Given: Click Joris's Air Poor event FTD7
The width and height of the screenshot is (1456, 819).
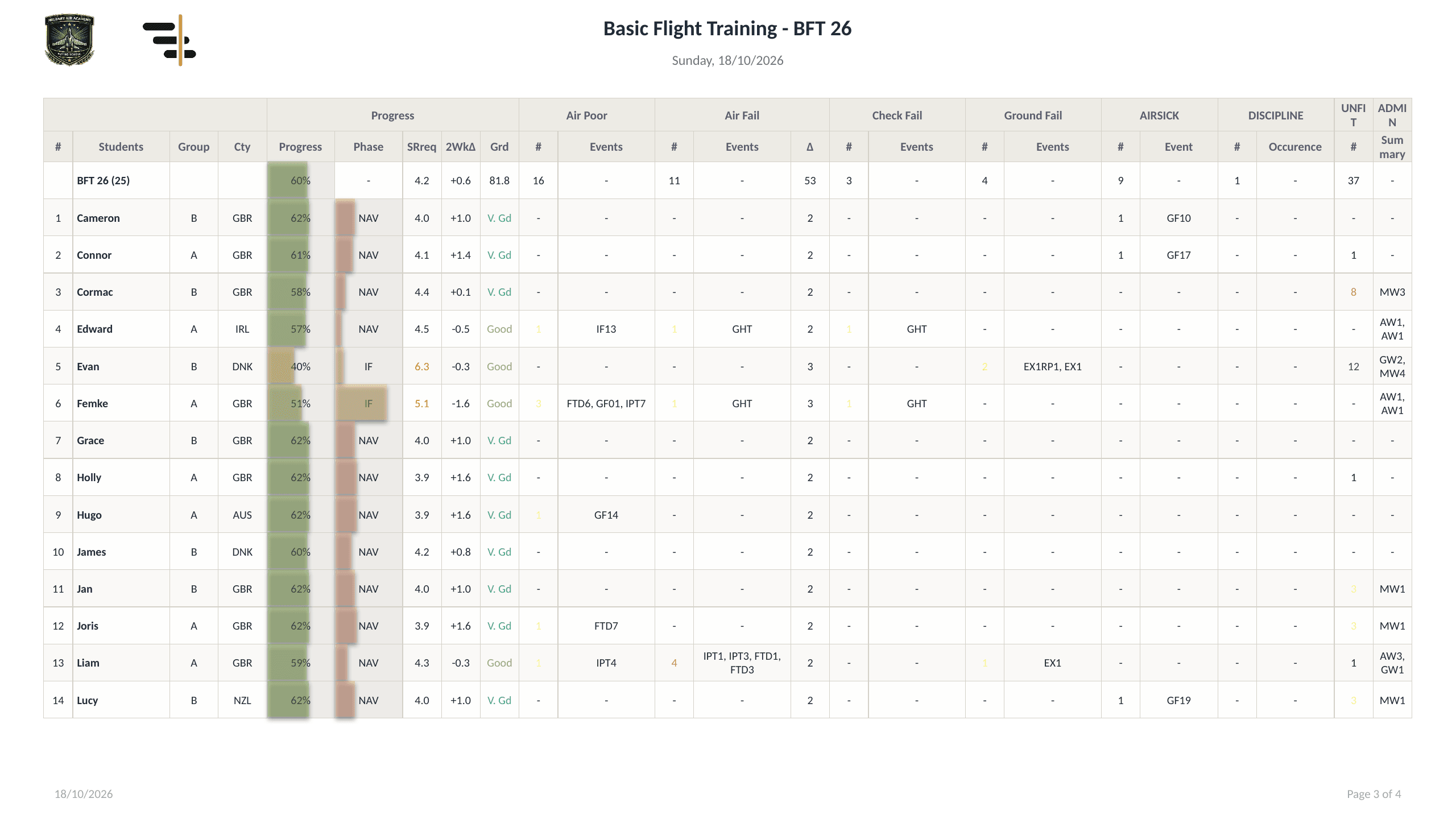Looking at the screenshot, I should (606, 626).
